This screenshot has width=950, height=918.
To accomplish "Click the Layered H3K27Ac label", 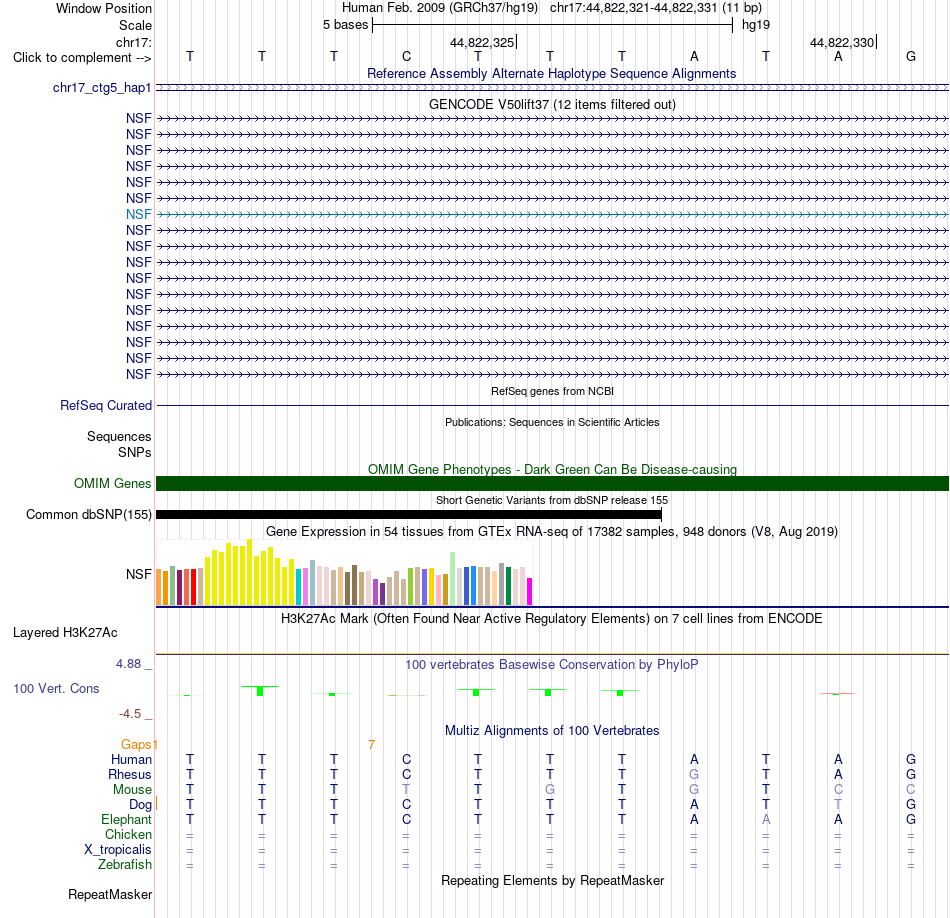I will [65, 633].
